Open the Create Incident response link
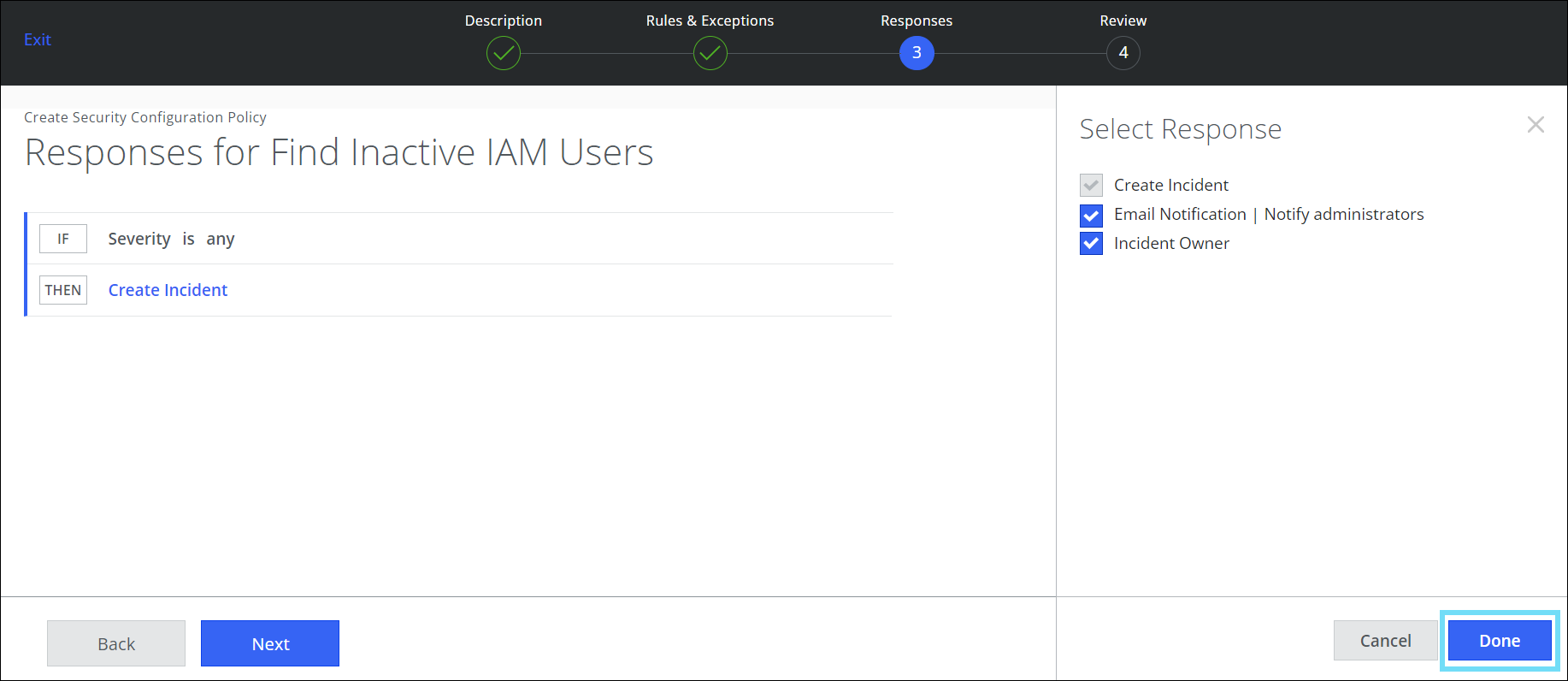This screenshot has height=681, width=1568. [168, 290]
